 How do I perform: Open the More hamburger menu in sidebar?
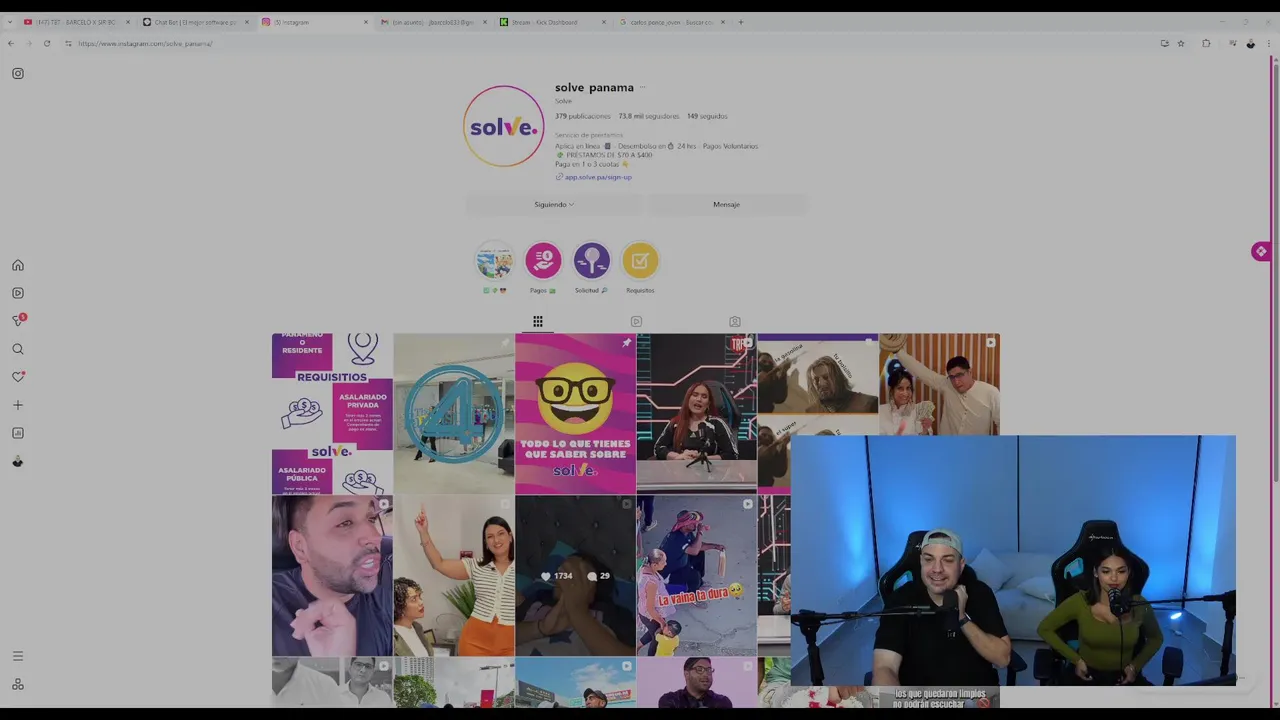coord(18,656)
